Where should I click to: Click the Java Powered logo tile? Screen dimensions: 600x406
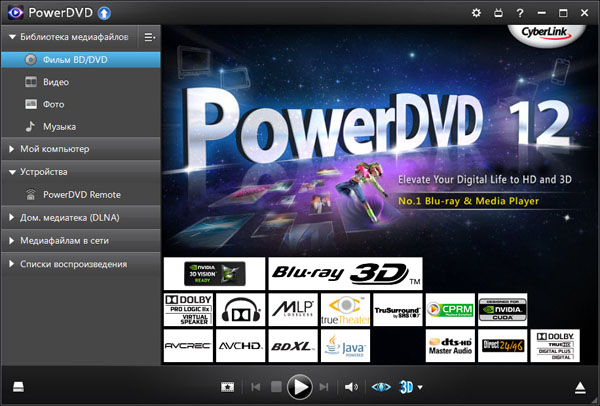pyautogui.click(x=346, y=346)
